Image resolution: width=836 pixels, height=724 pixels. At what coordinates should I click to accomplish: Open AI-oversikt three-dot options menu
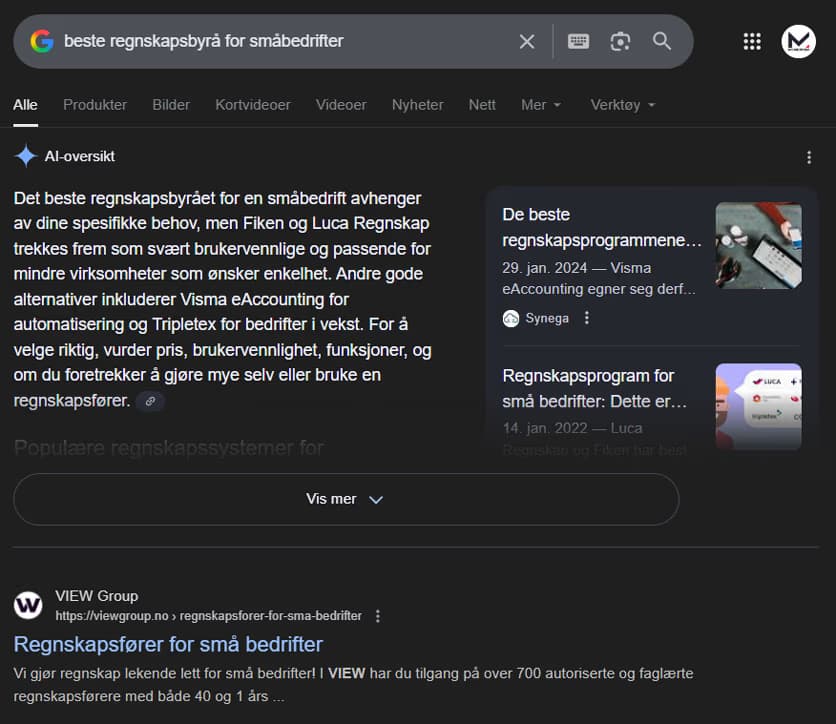click(x=809, y=157)
